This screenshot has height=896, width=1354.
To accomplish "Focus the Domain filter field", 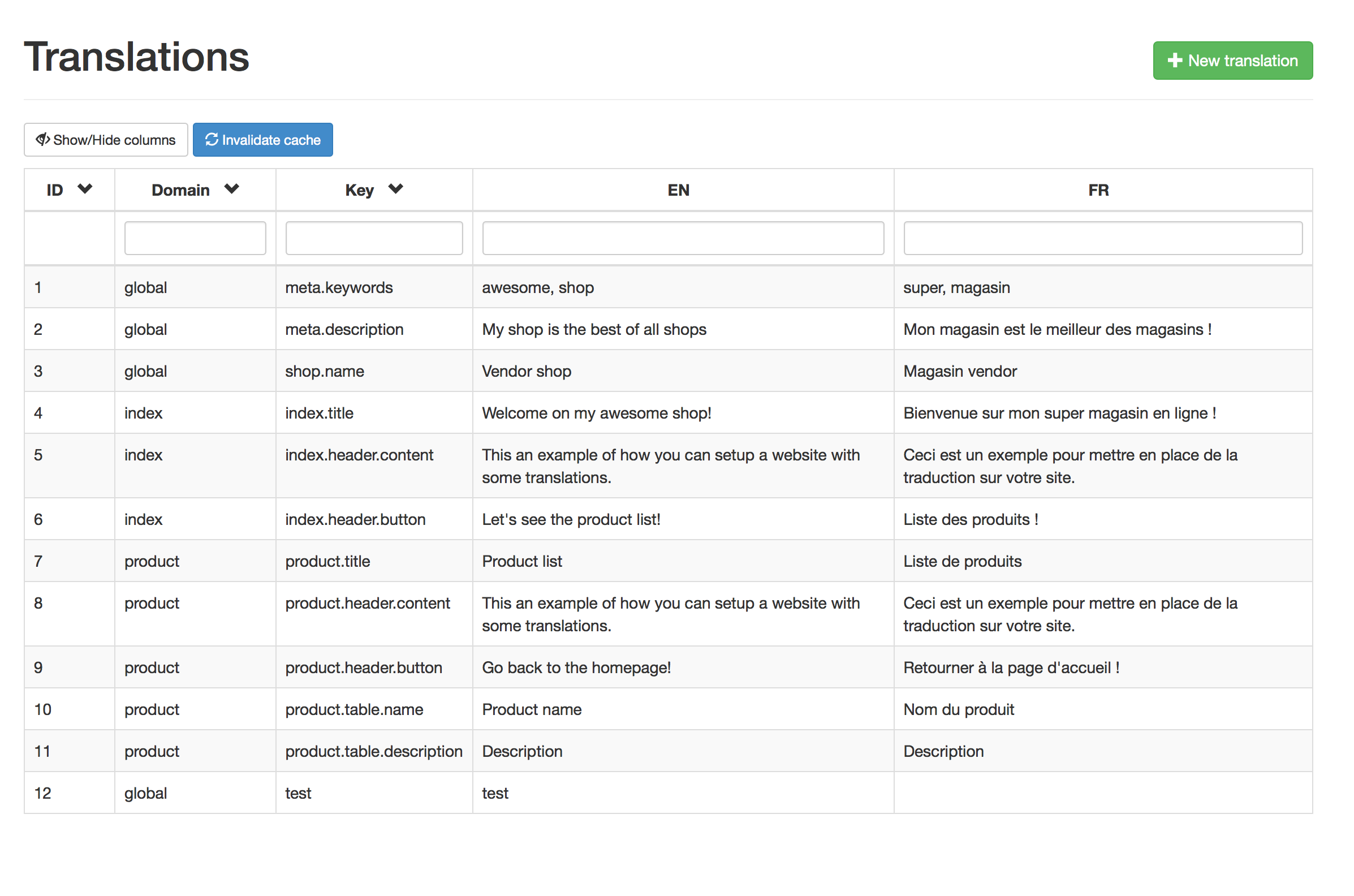I will coord(195,238).
